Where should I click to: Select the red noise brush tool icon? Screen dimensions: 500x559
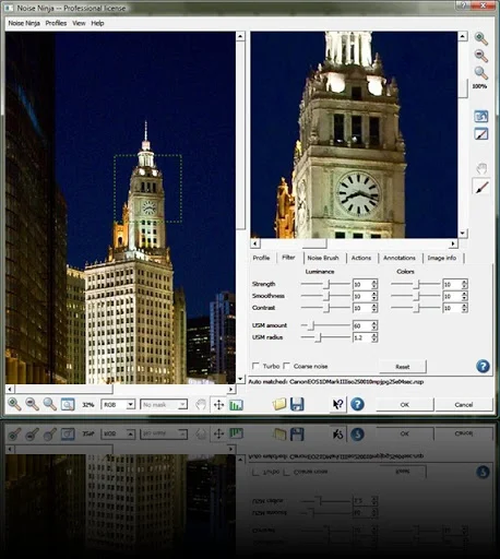481,187
